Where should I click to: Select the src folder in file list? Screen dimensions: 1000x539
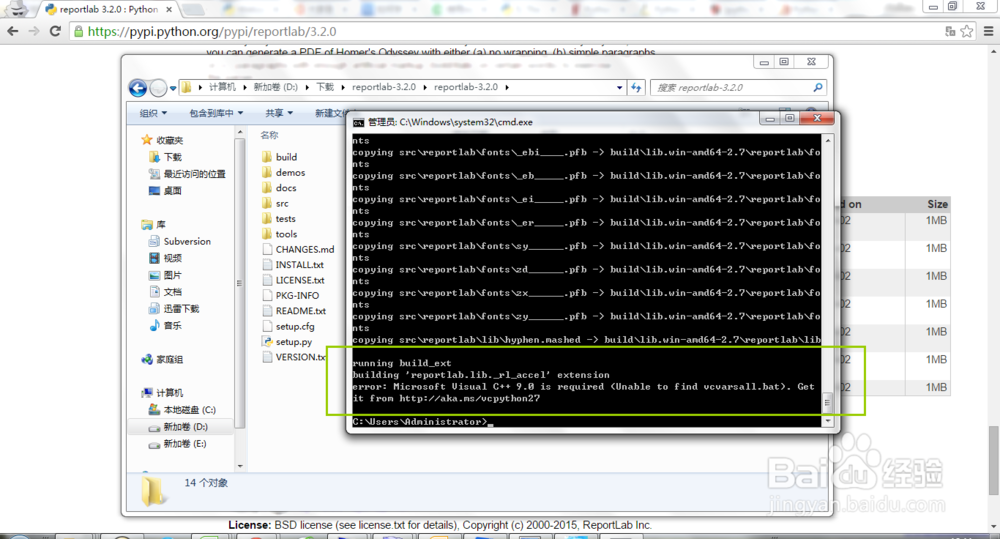tap(282, 203)
